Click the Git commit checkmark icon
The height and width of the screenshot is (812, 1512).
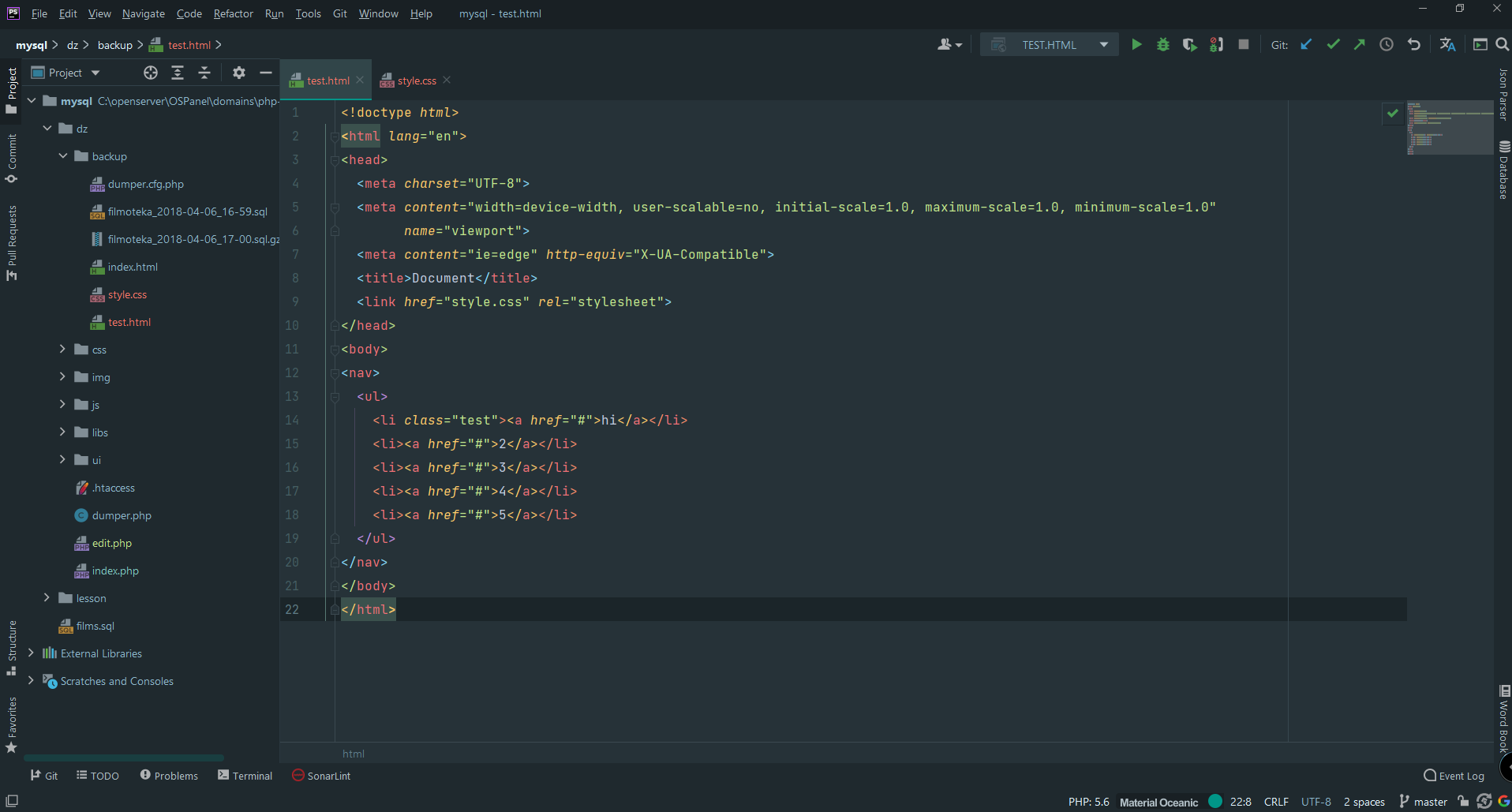(x=1333, y=45)
